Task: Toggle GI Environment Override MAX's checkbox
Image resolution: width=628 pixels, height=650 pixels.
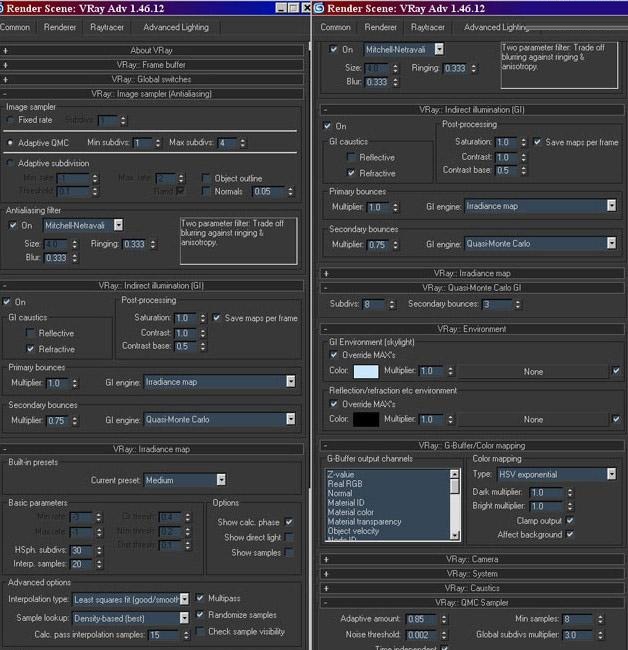Action: pos(333,355)
